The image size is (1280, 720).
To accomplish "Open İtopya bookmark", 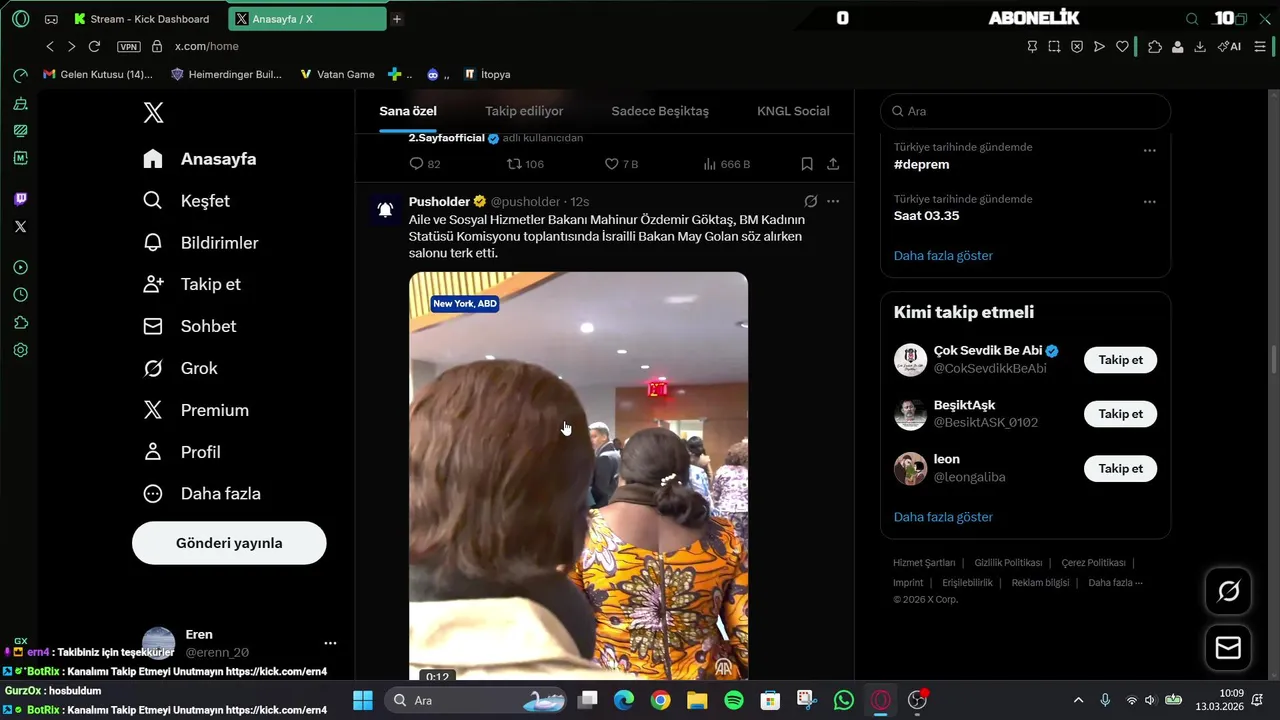I will pyautogui.click(x=488, y=74).
